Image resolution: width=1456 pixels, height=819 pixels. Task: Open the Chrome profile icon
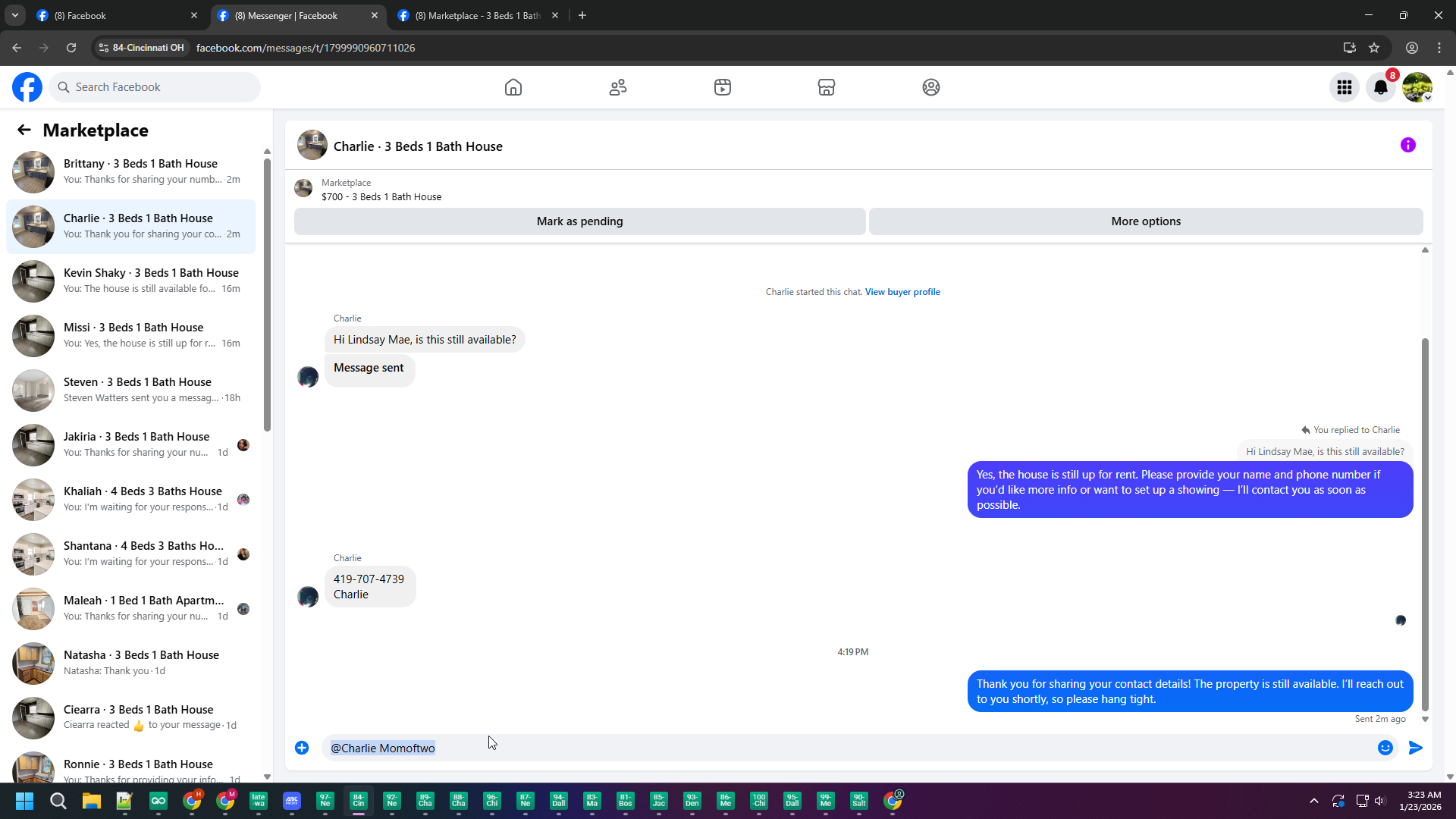click(x=1412, y=48)
